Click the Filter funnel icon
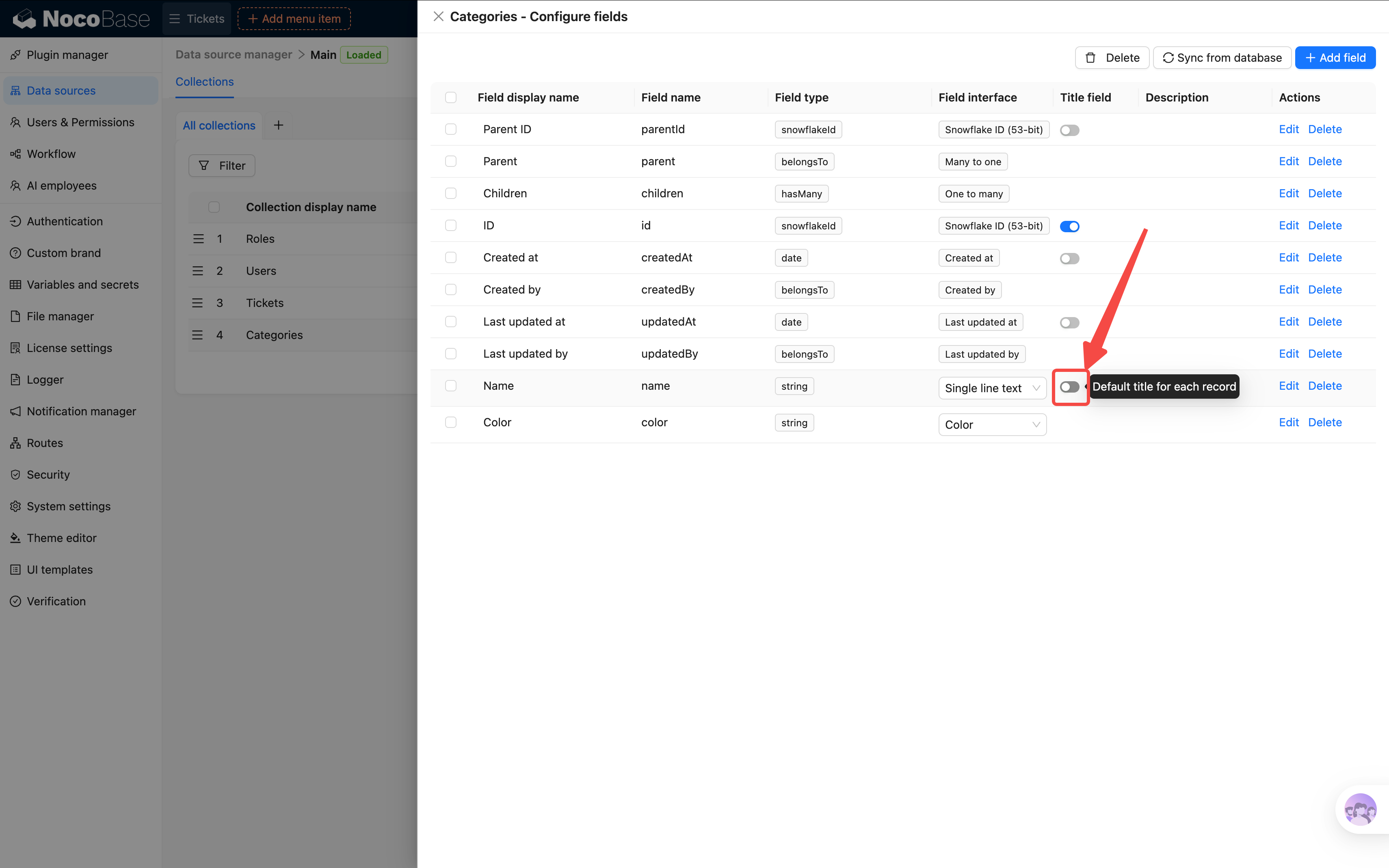Screen dimensions: 1389x868 pyautogui.click(x=204, y=166)
